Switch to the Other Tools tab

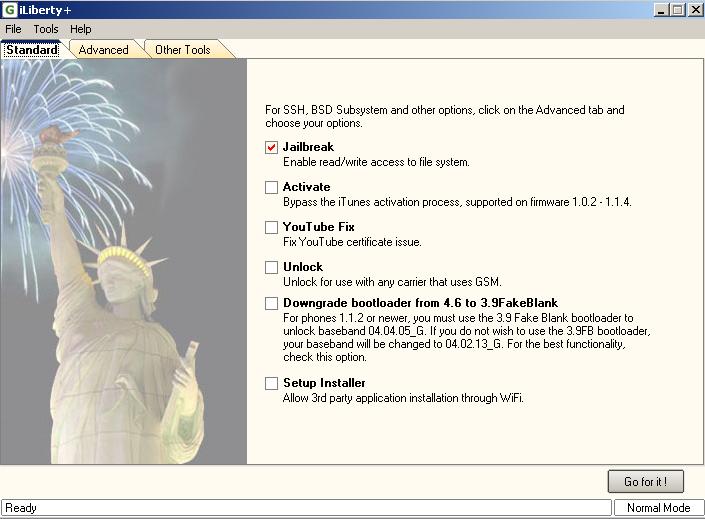click(x=183, y=50)
